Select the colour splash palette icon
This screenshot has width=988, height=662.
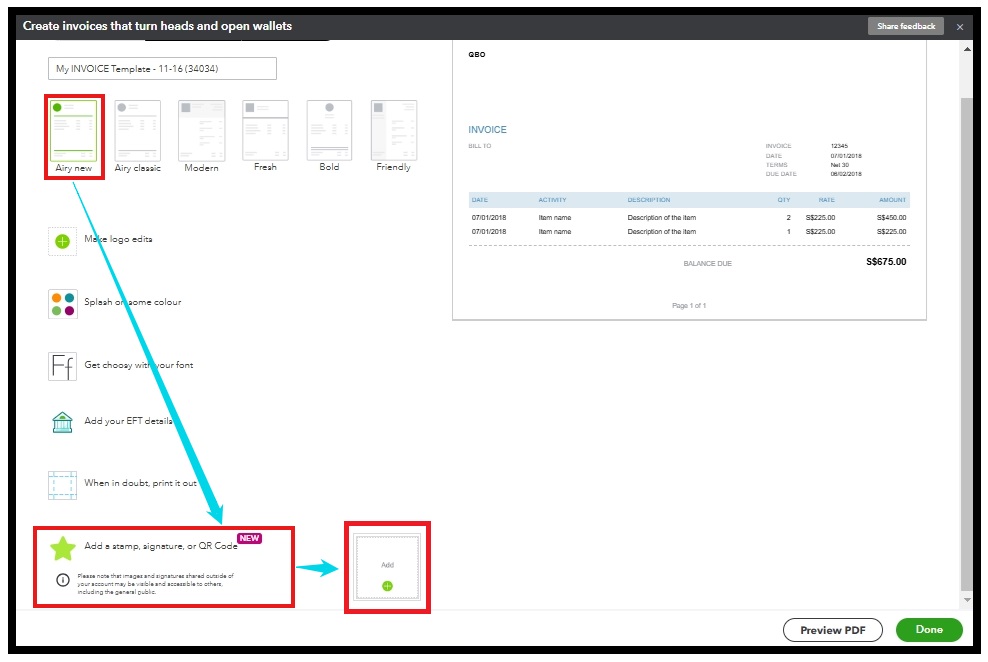click(x=62, y=302)
